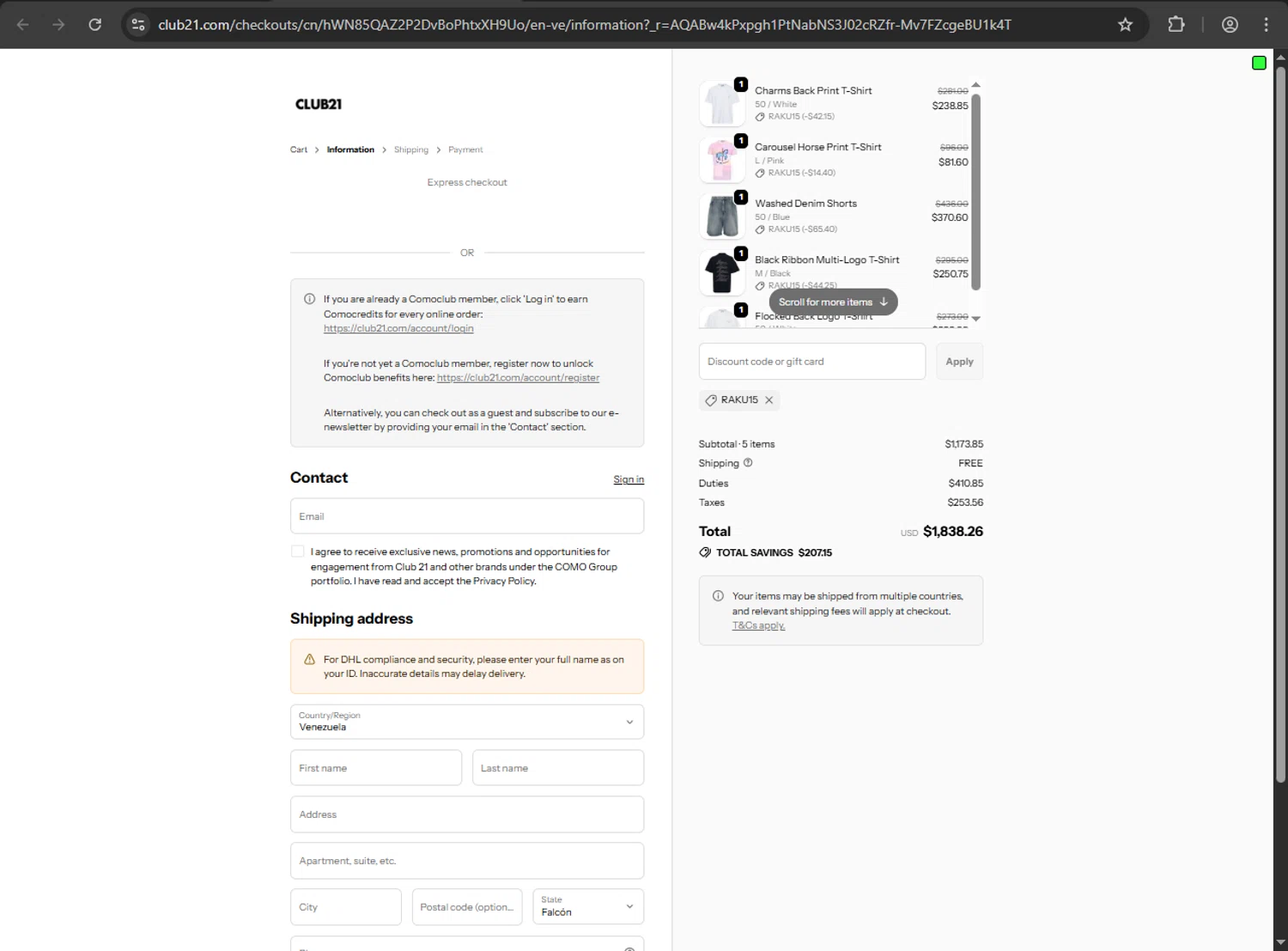Image resolution: width=1288 pixels, height=951 pixels.
Task: Focus Apartment, suite, etc. field
Action: [x=467, y=861]
